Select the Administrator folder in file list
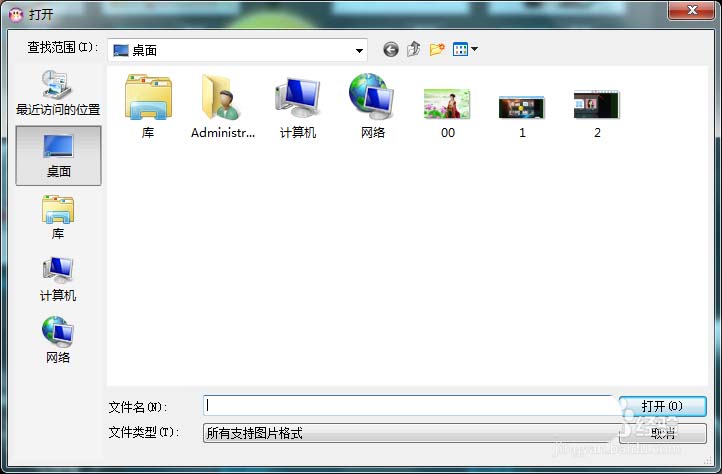 coord(223,106)
